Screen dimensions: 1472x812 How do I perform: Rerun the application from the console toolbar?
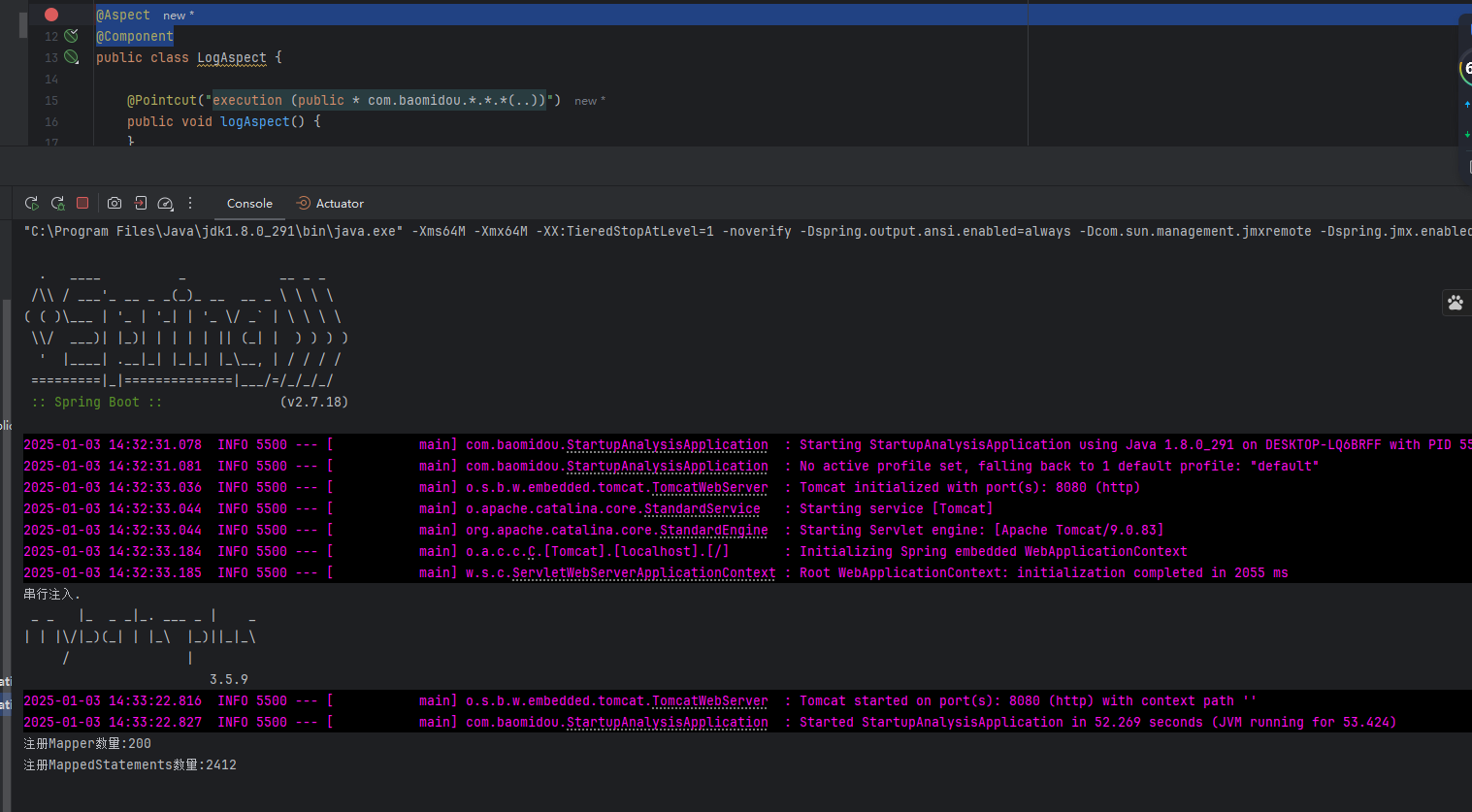tap(32, 204)
